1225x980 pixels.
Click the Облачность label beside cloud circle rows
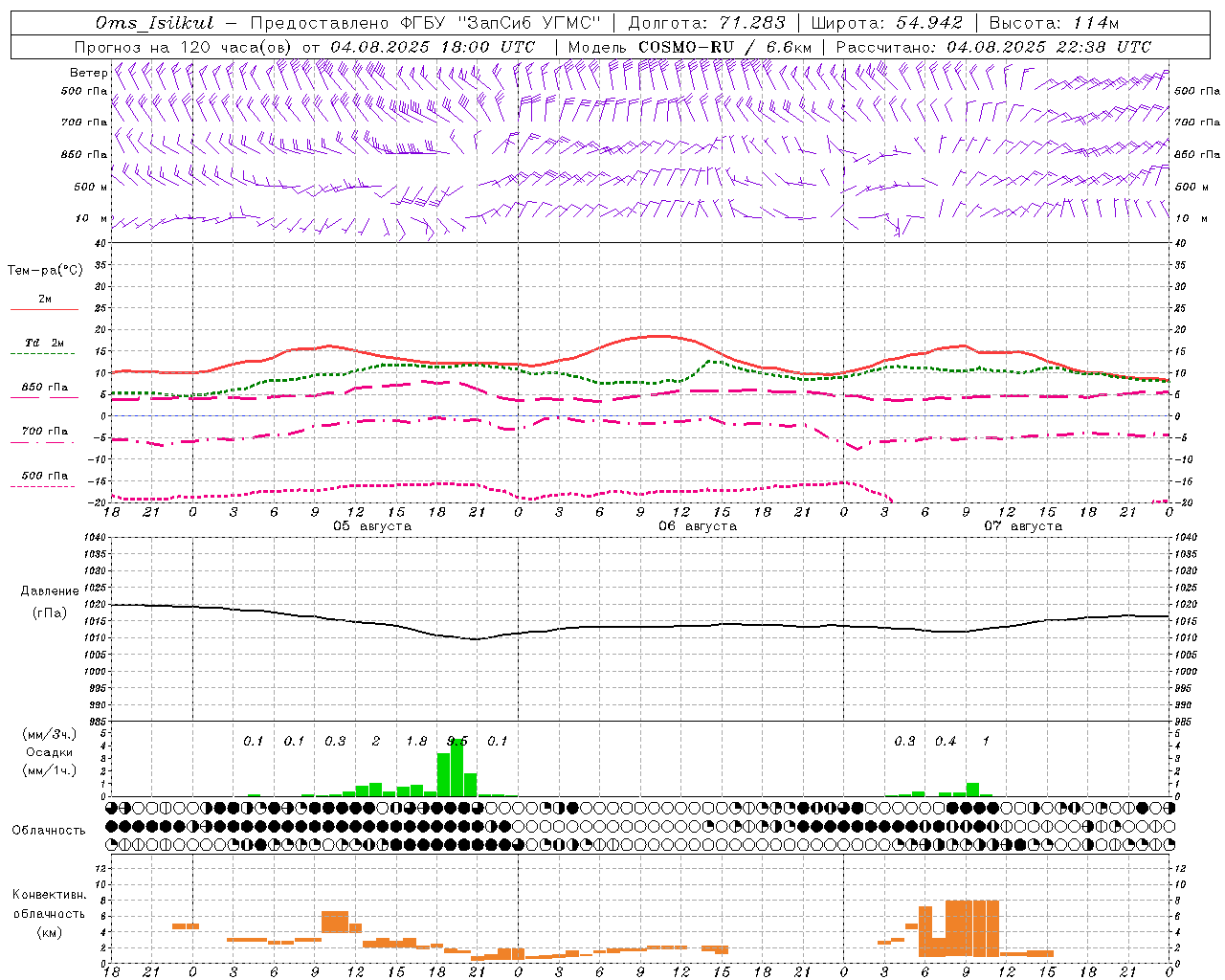coord(49,831)
